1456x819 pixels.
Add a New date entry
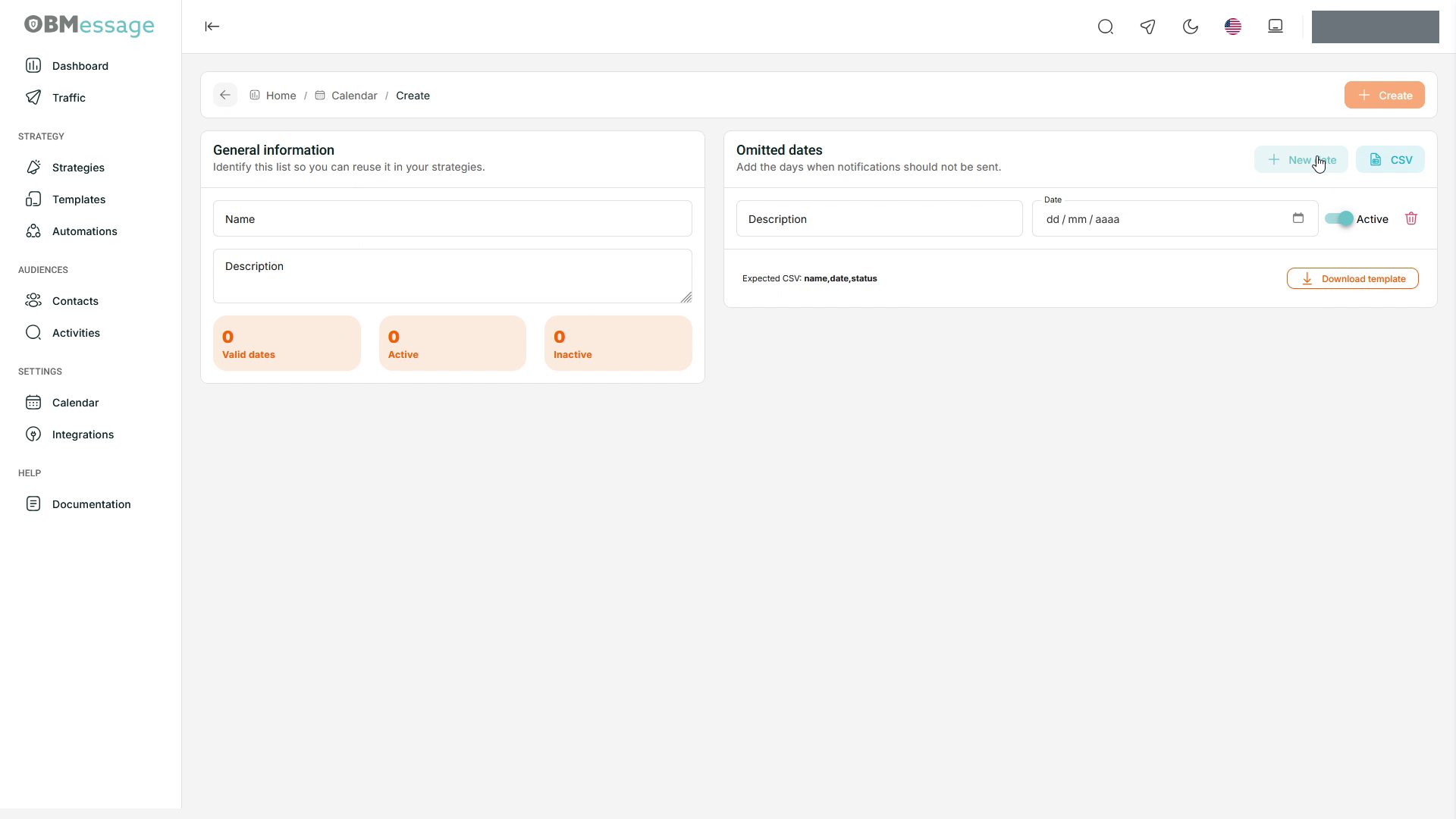1301,159
